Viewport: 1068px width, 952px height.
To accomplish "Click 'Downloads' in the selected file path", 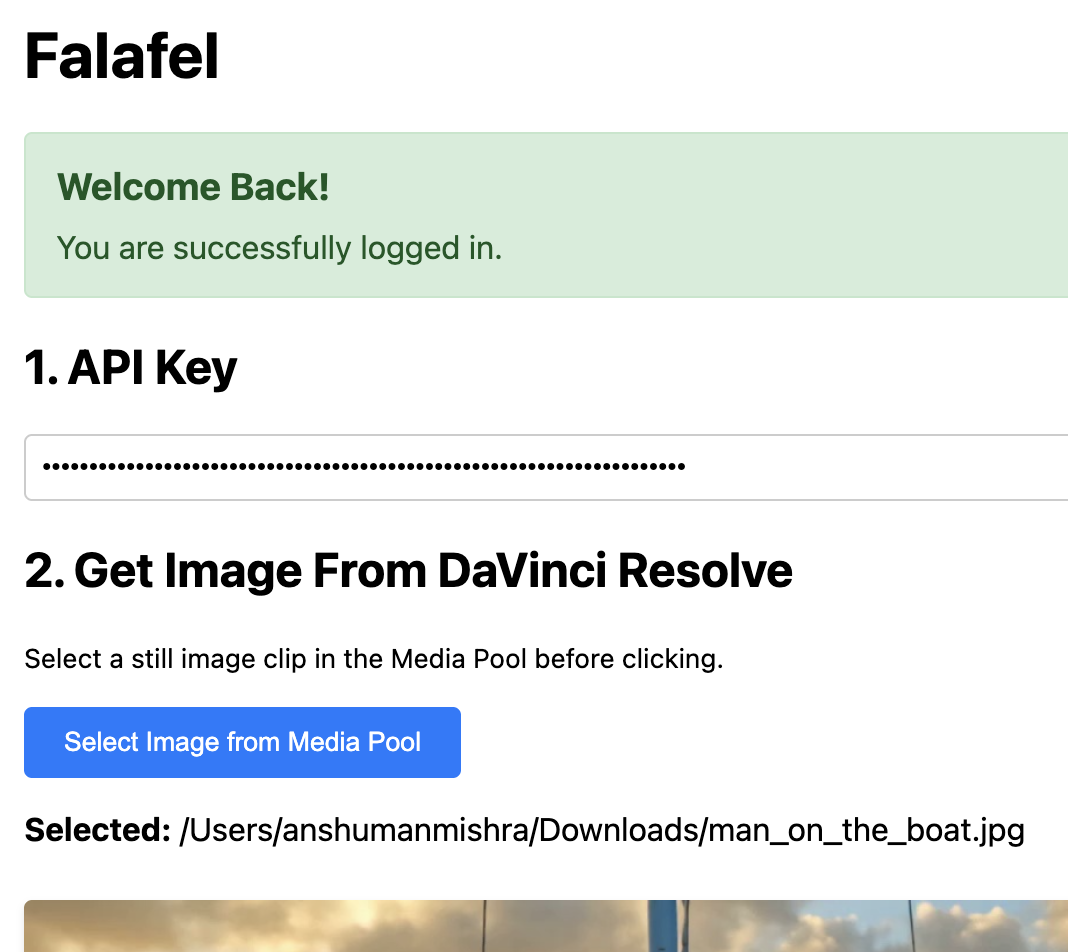I will pyautogui.click(x=617, y=830).
